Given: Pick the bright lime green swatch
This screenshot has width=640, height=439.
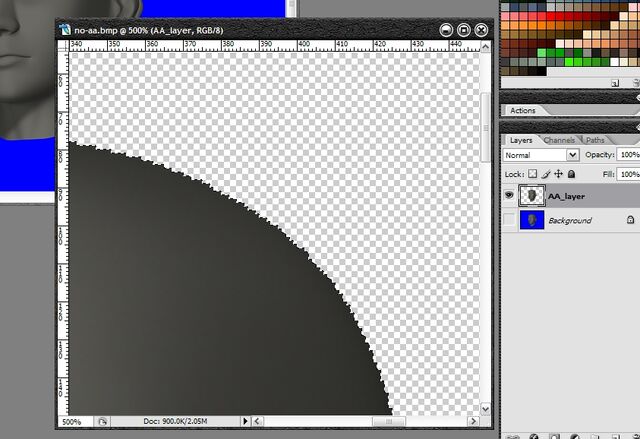Looking at the screenshot, I should click(569, 62).
